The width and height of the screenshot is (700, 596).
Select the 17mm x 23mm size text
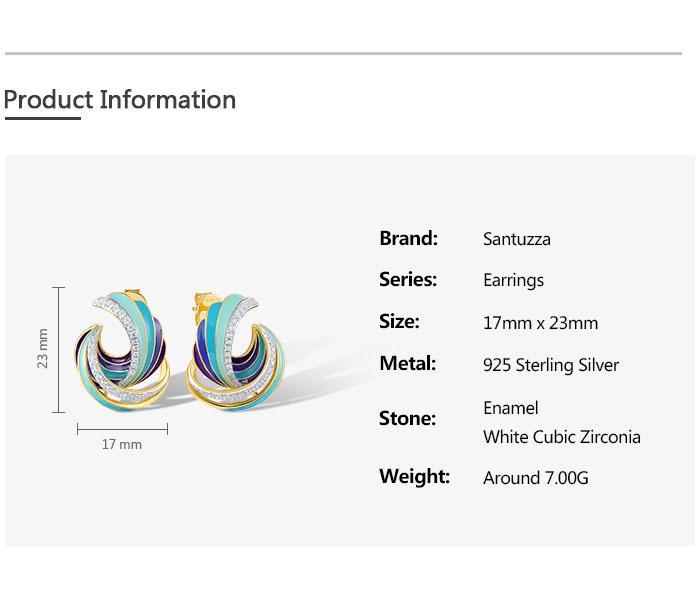pyautogui.click(x=540, y=323)
